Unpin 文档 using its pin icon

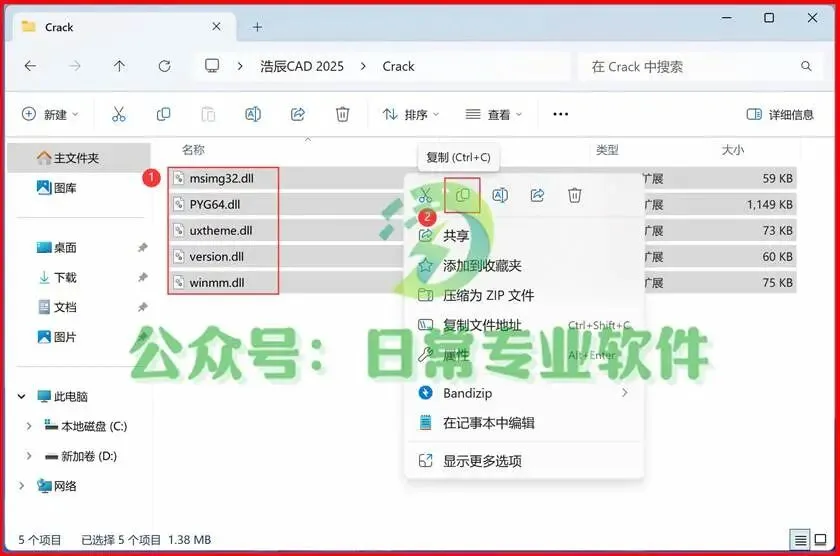point(142,307)
